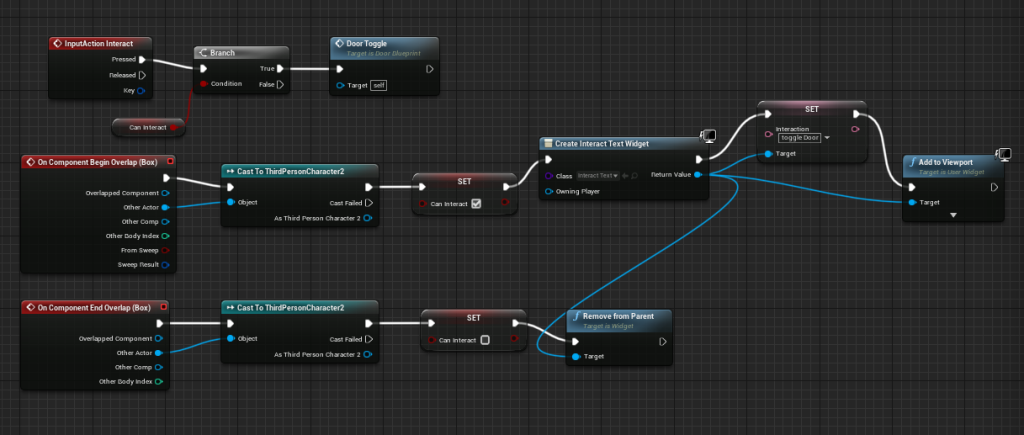Click the Branch node's False output pin

[280, 84]
